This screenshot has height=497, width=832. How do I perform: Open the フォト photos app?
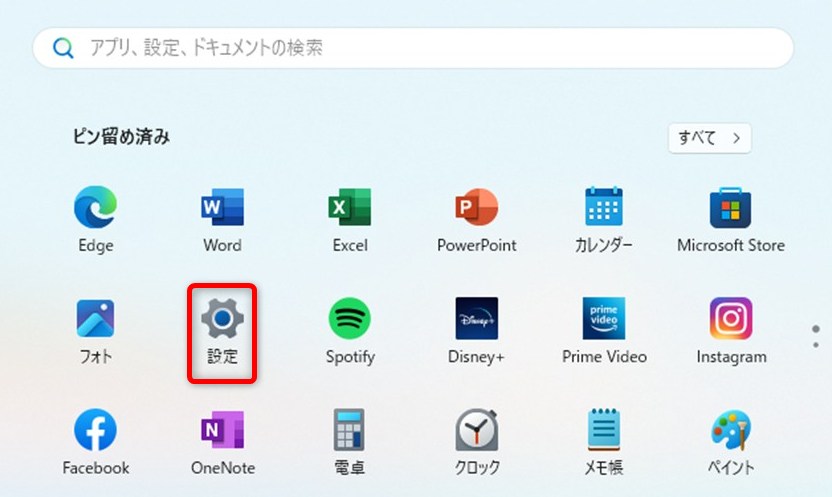tap(96, 332)
